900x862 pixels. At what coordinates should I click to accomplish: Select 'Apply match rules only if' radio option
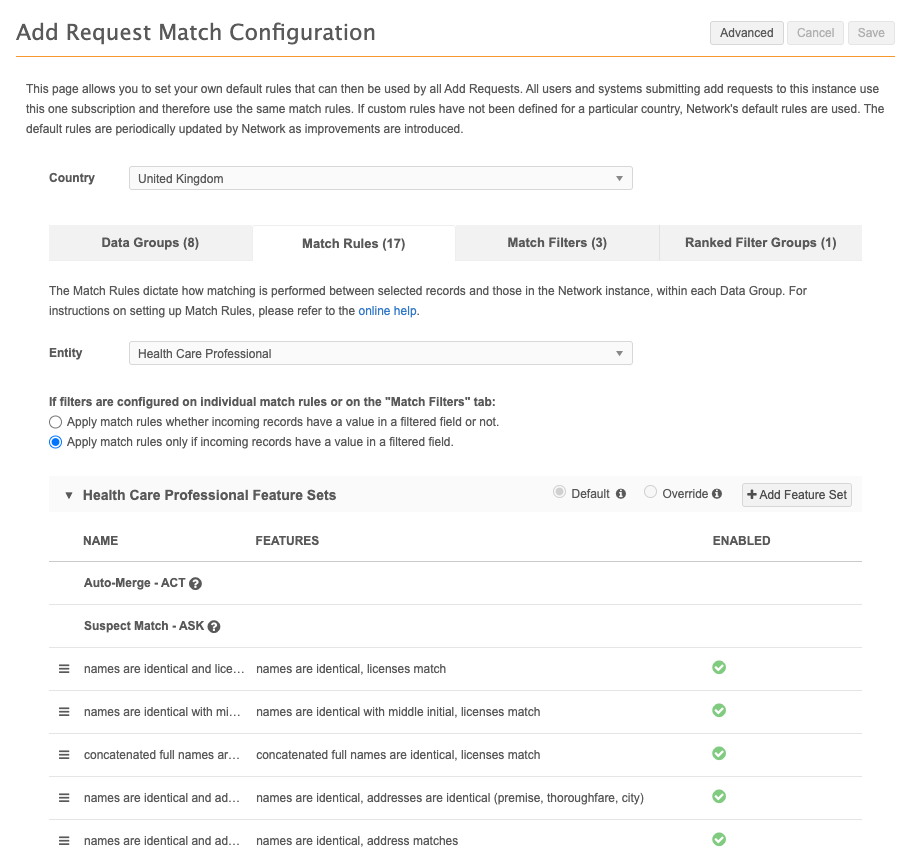56,442
